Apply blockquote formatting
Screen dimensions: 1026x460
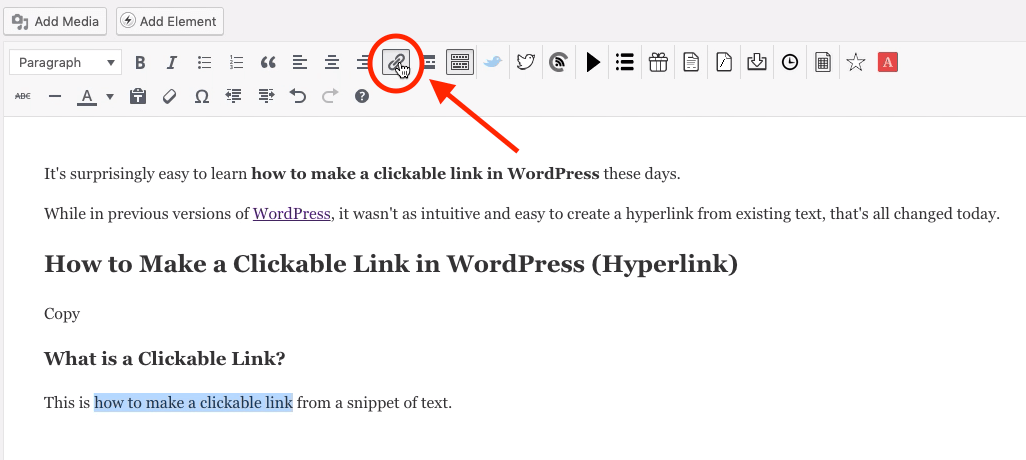click(268, 63)
